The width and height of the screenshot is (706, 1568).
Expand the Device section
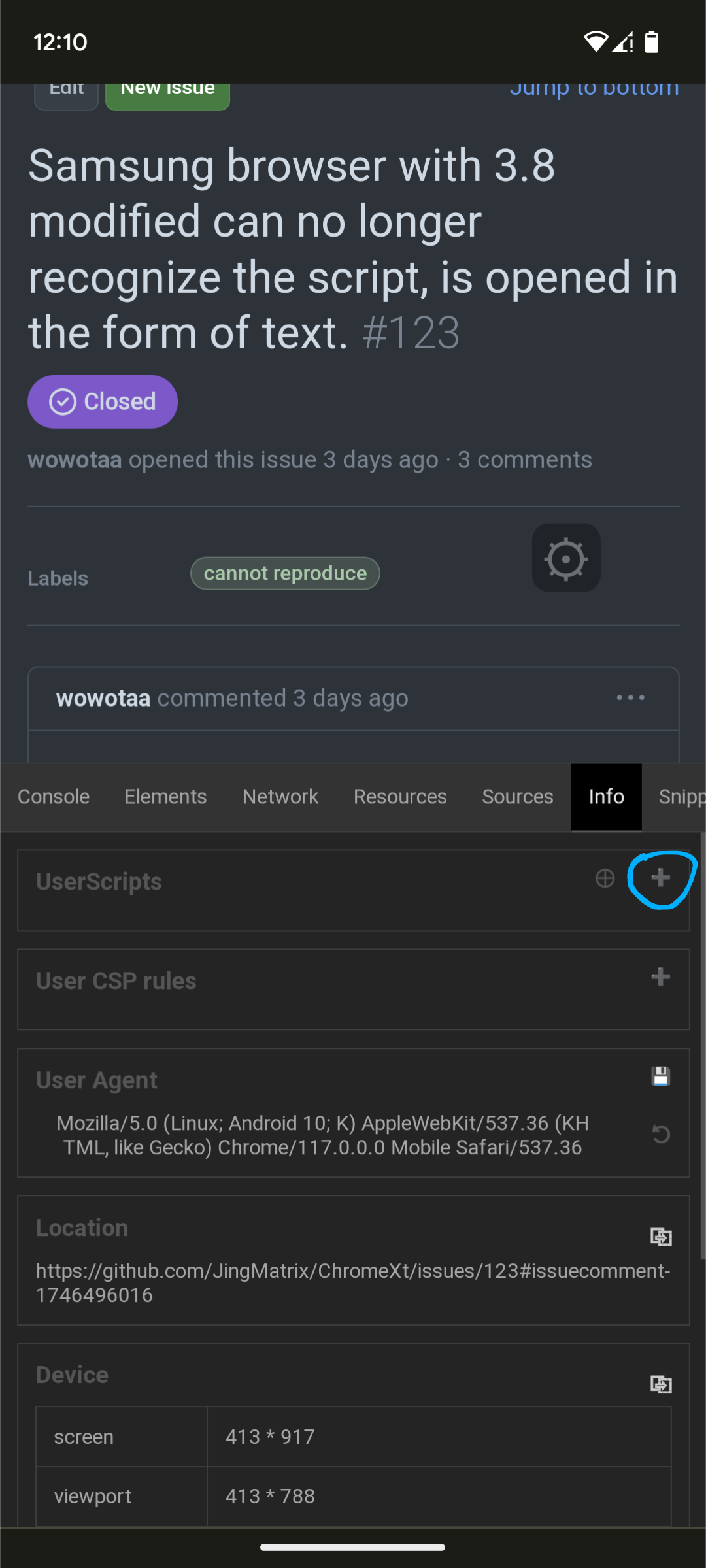click(x=72, y=1374)
